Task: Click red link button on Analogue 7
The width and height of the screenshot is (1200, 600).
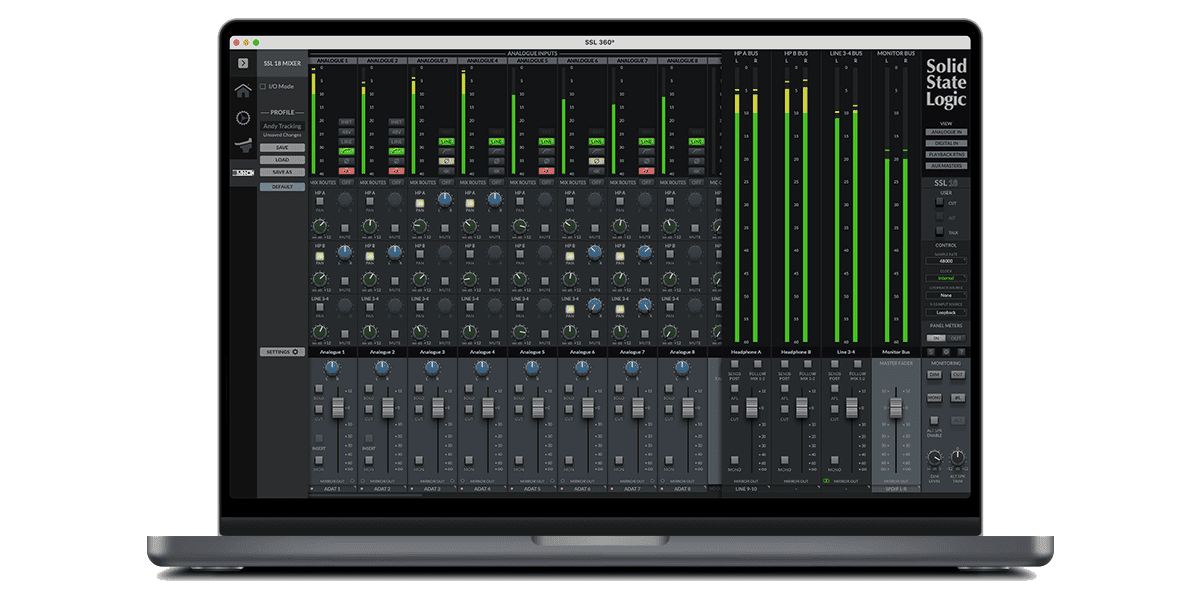Action: pos(647,171)
